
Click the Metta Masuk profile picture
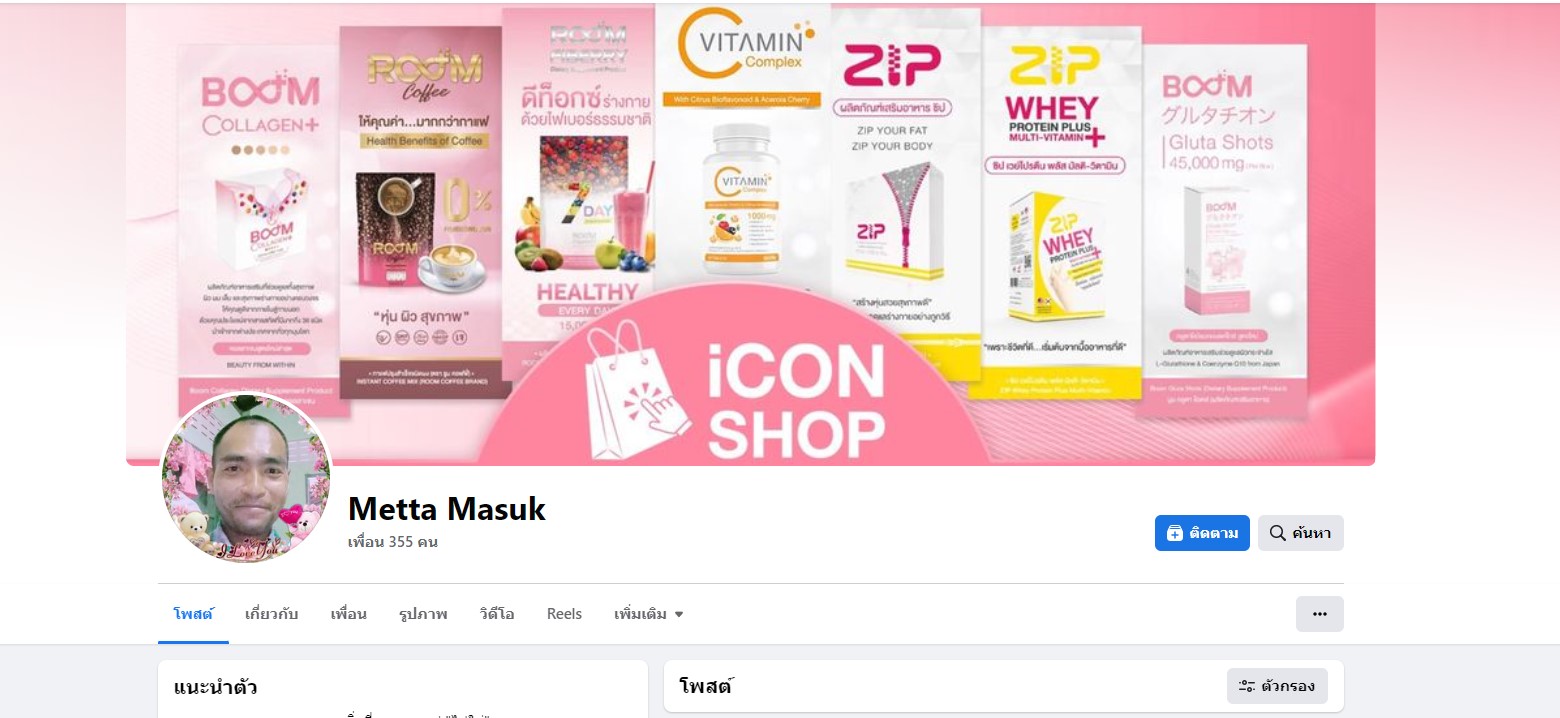246,479
